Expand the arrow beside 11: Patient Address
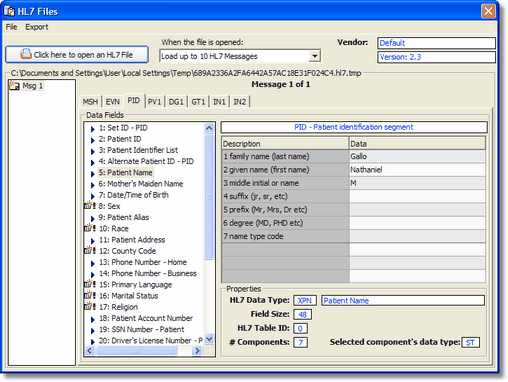 click(x=93, y=241)
